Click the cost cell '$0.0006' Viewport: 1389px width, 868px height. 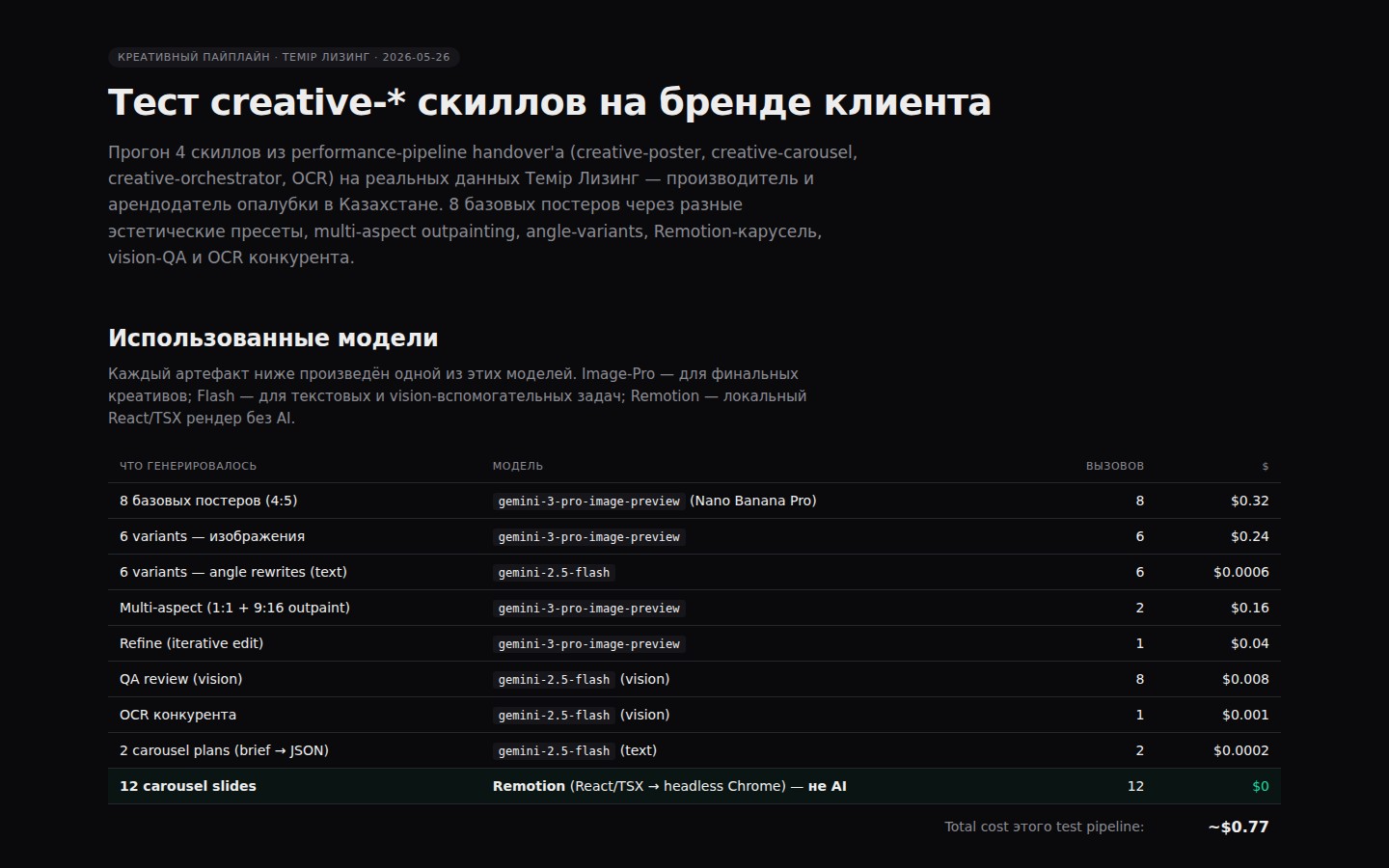click(1241, 572)
